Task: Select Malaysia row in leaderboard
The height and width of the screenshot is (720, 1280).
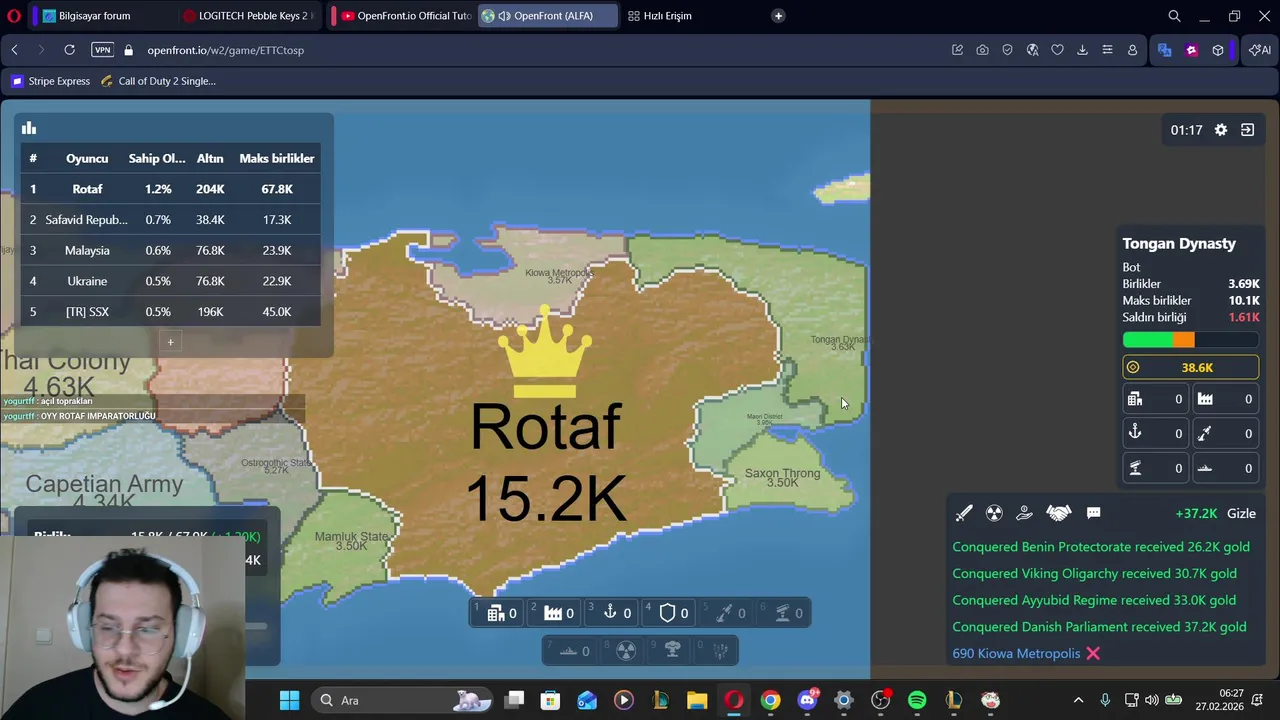Action: coord(170,250)
